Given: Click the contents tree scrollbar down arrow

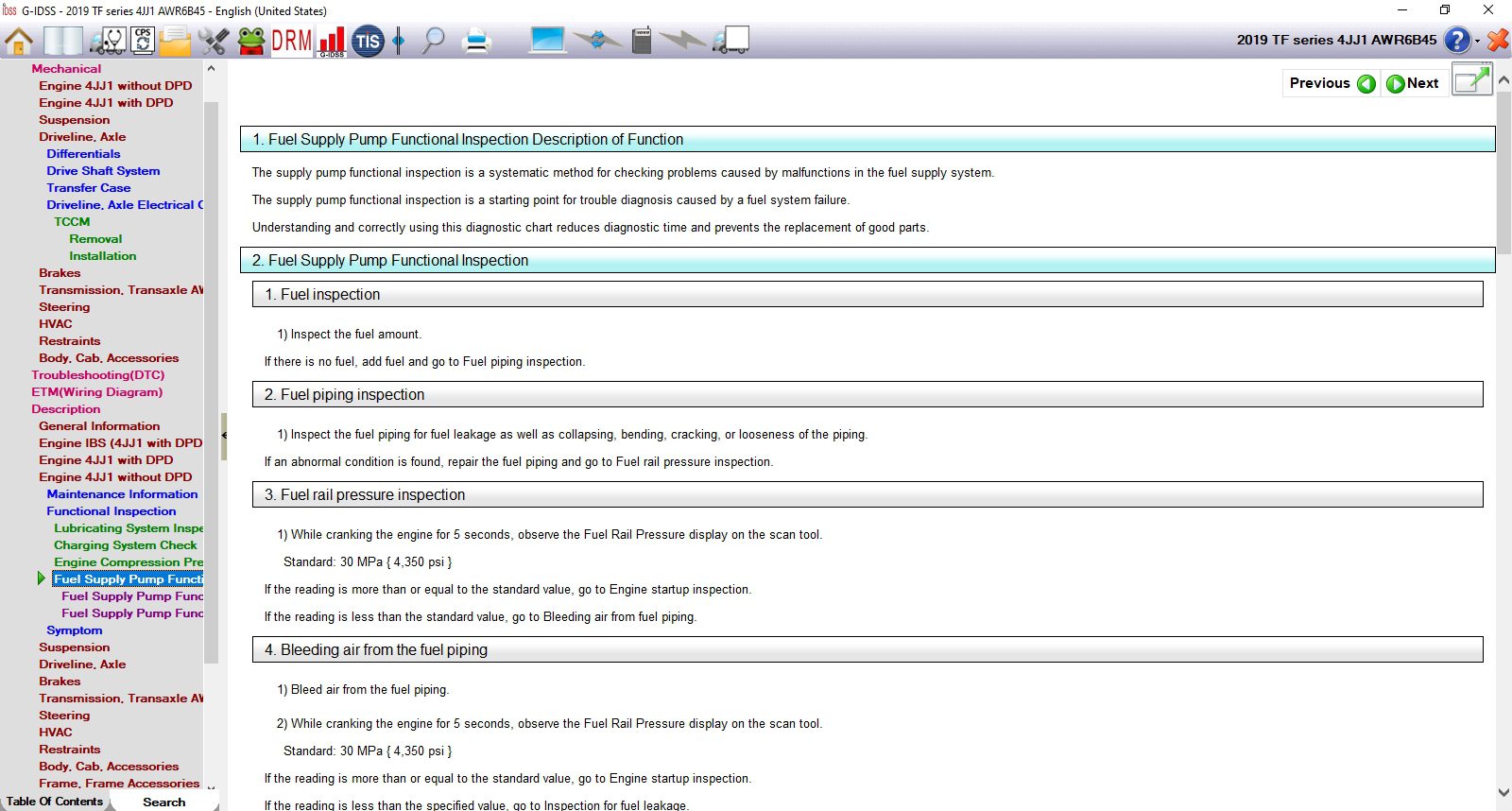Looking at the screenshot, I should (211, 786).
